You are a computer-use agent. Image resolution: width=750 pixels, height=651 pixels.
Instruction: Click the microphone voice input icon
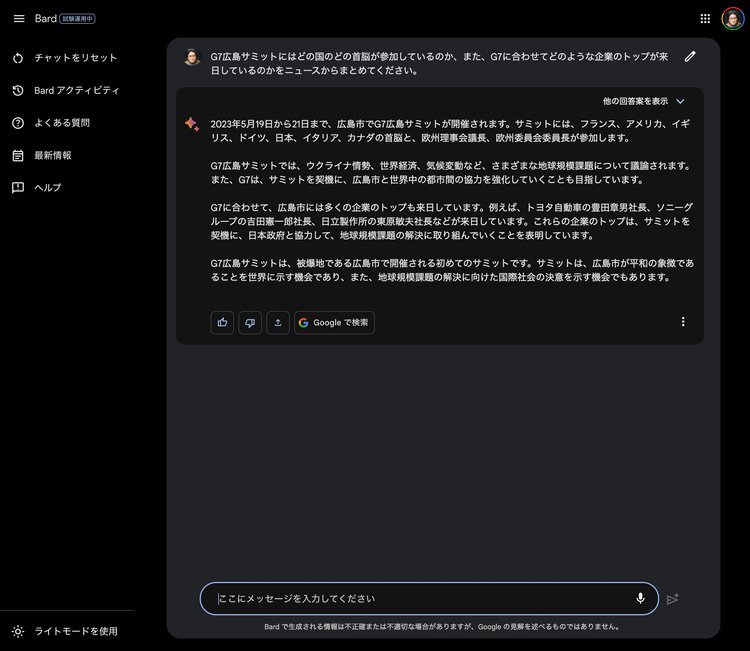tap(640, 598)
